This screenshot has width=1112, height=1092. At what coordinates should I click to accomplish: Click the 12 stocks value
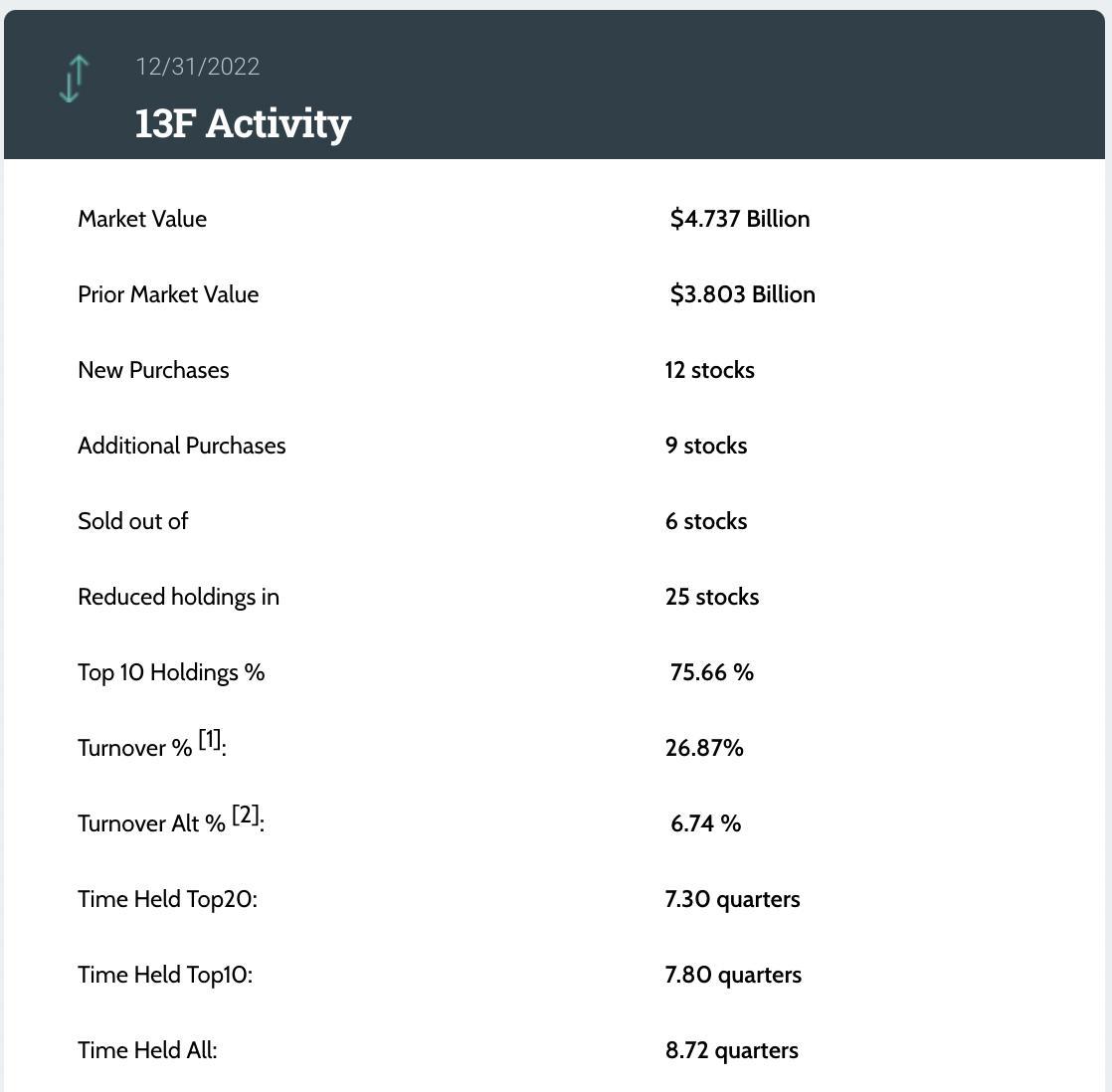(710, 370)
